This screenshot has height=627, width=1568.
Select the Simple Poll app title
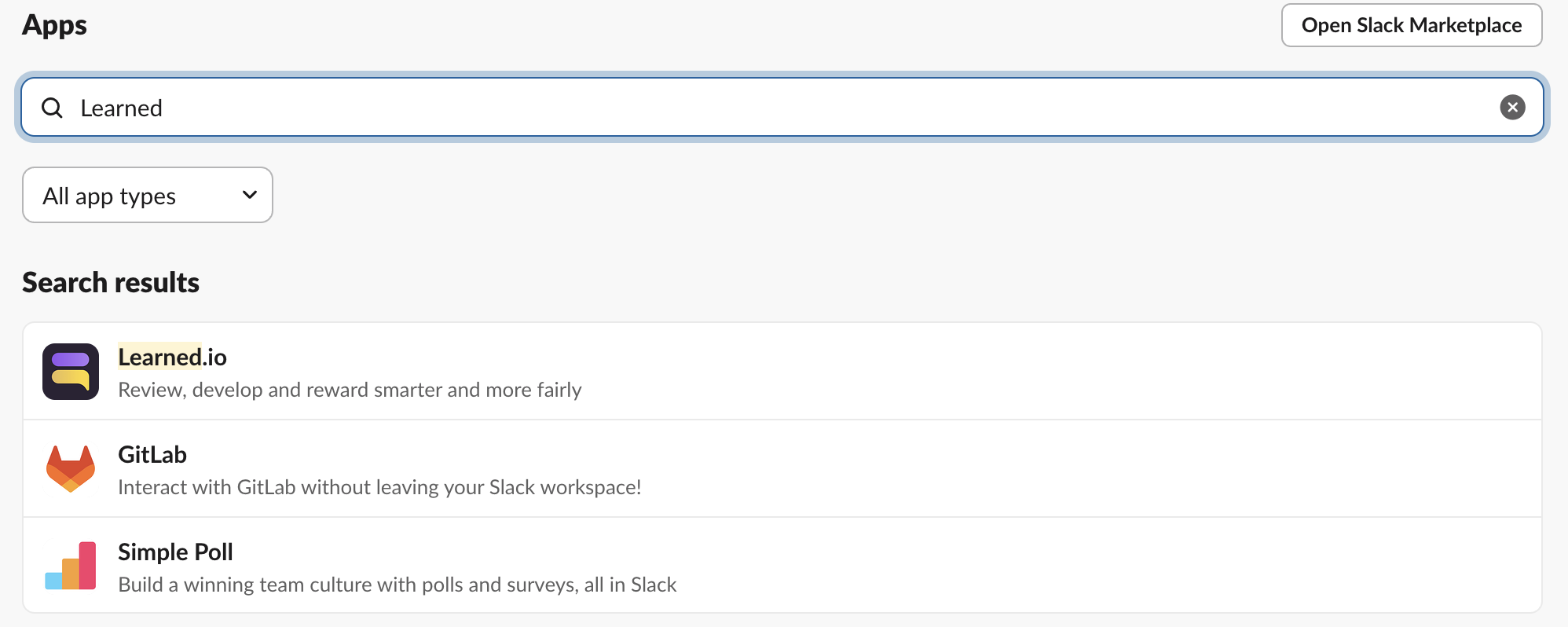175,552
